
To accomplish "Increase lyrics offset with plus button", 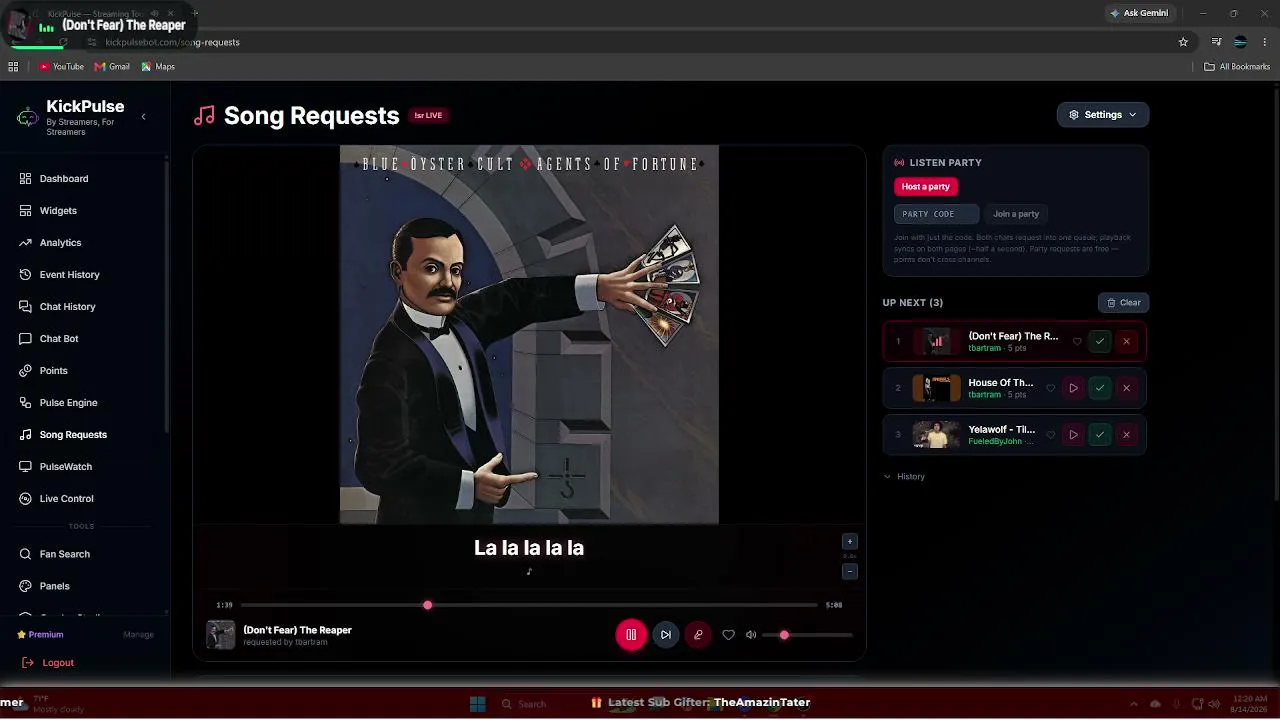I will click(x=850, y=542).
